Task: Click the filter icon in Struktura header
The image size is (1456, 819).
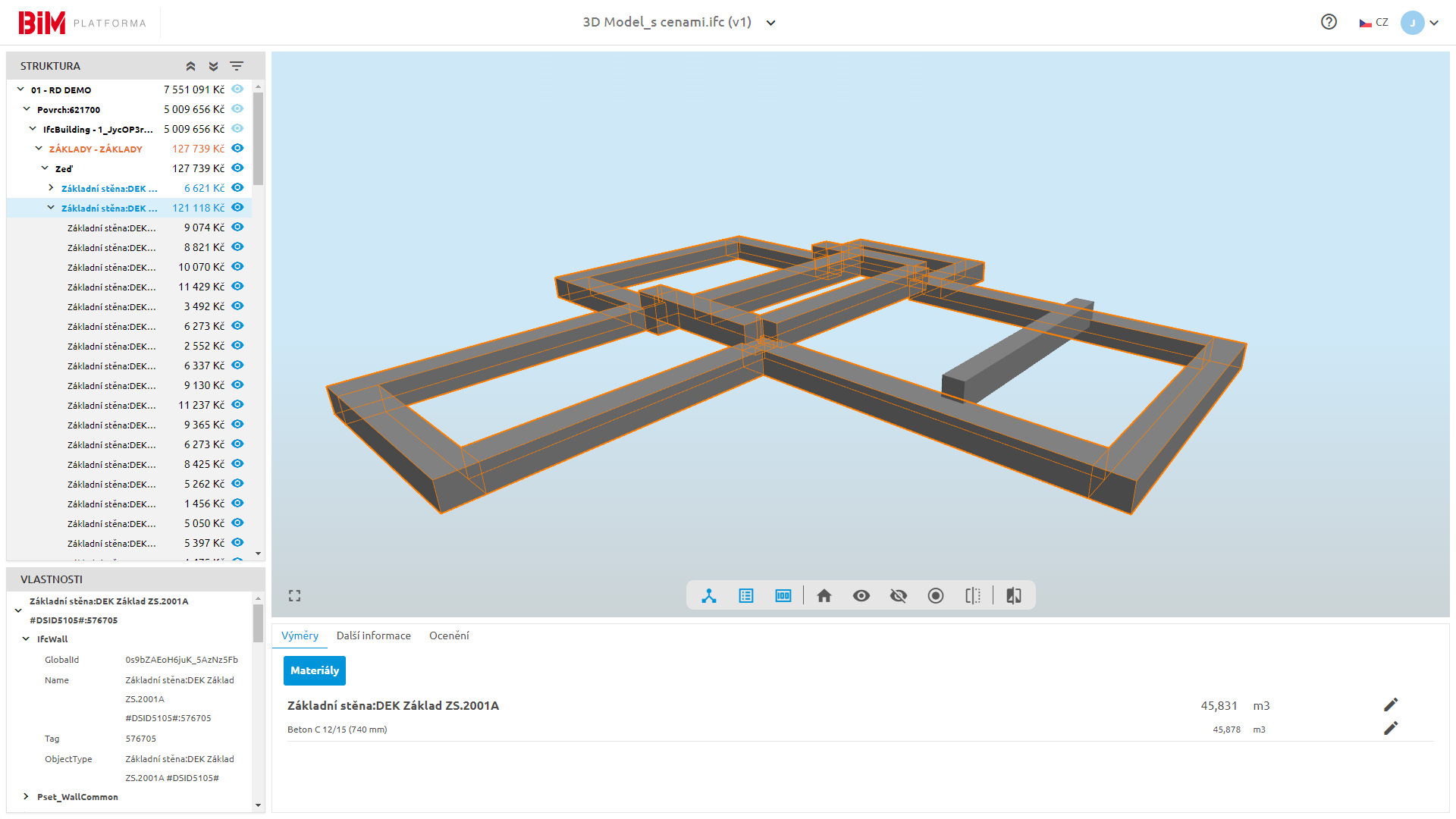Action: click(237, 66)
